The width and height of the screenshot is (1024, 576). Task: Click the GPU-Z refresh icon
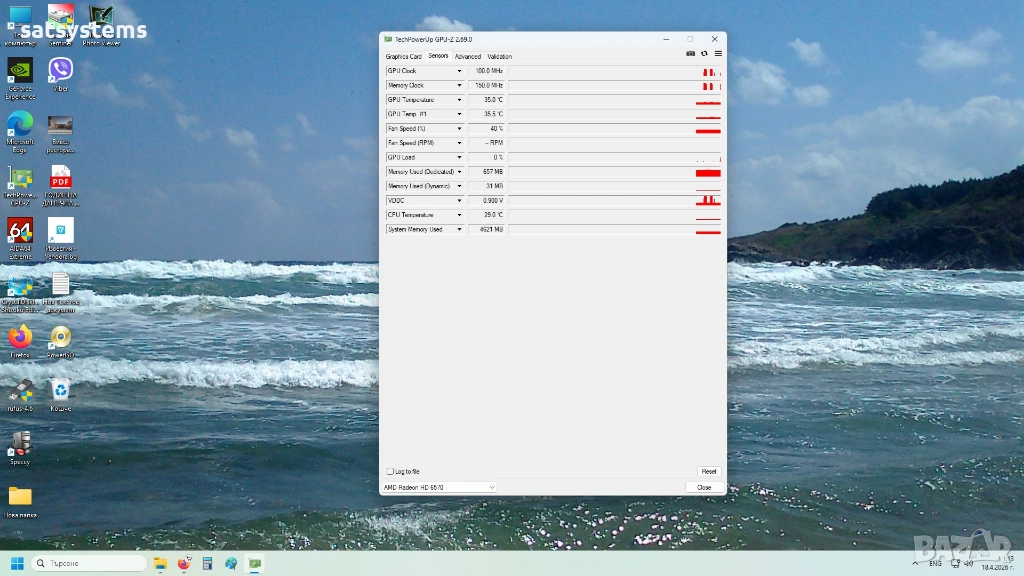coord(704,54)
